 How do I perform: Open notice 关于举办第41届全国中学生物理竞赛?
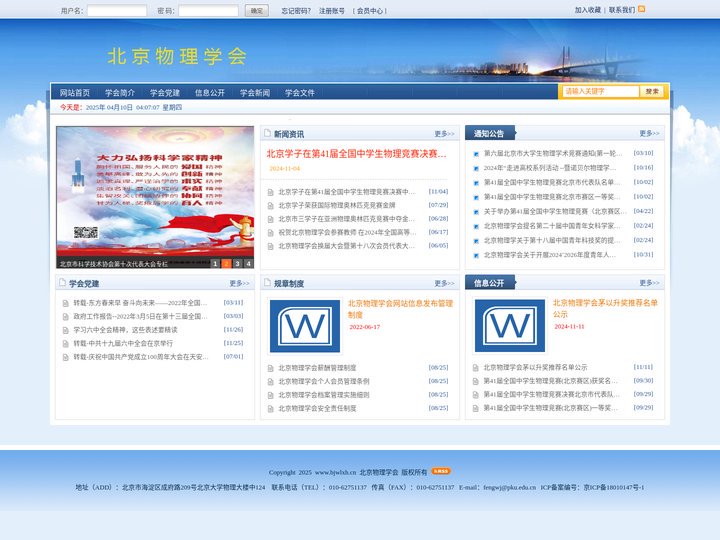(555, 211)
